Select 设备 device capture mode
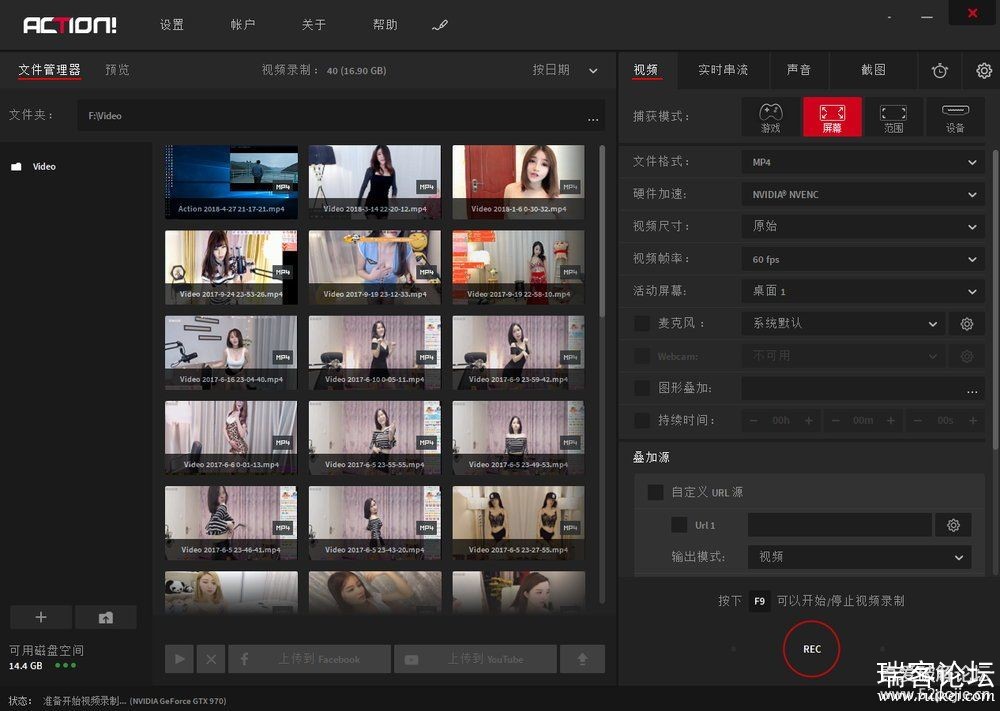This screenshot has width=1000, height=711. coord(955,117)
